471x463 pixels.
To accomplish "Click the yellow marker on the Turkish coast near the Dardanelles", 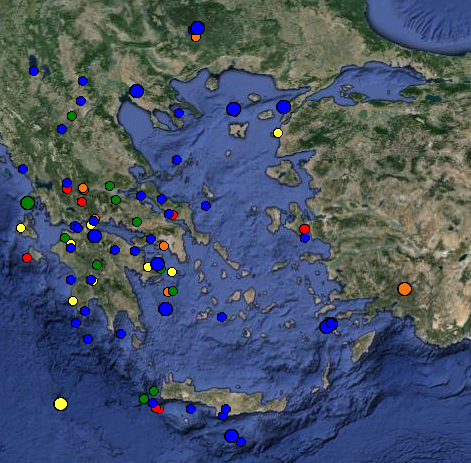I will pos(278,133).
